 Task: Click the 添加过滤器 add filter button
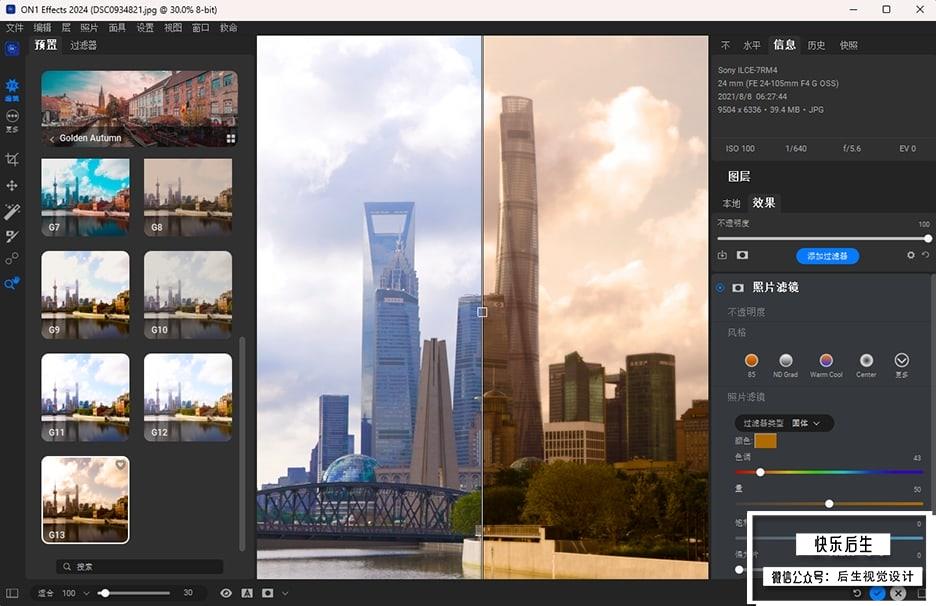[x=827, y=256]
